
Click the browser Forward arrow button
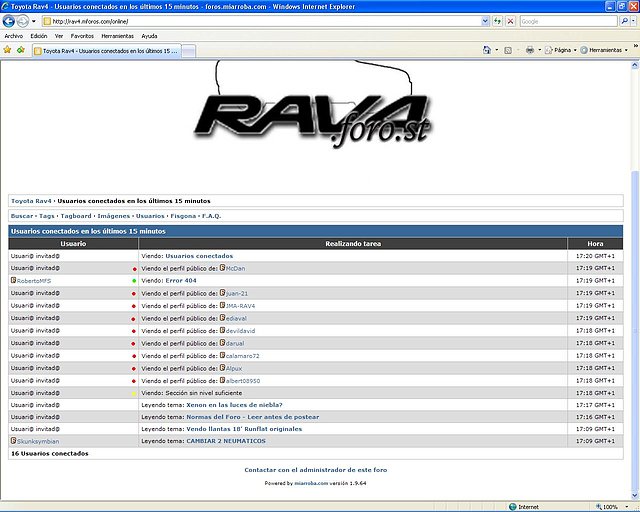[x=22, y=21]
